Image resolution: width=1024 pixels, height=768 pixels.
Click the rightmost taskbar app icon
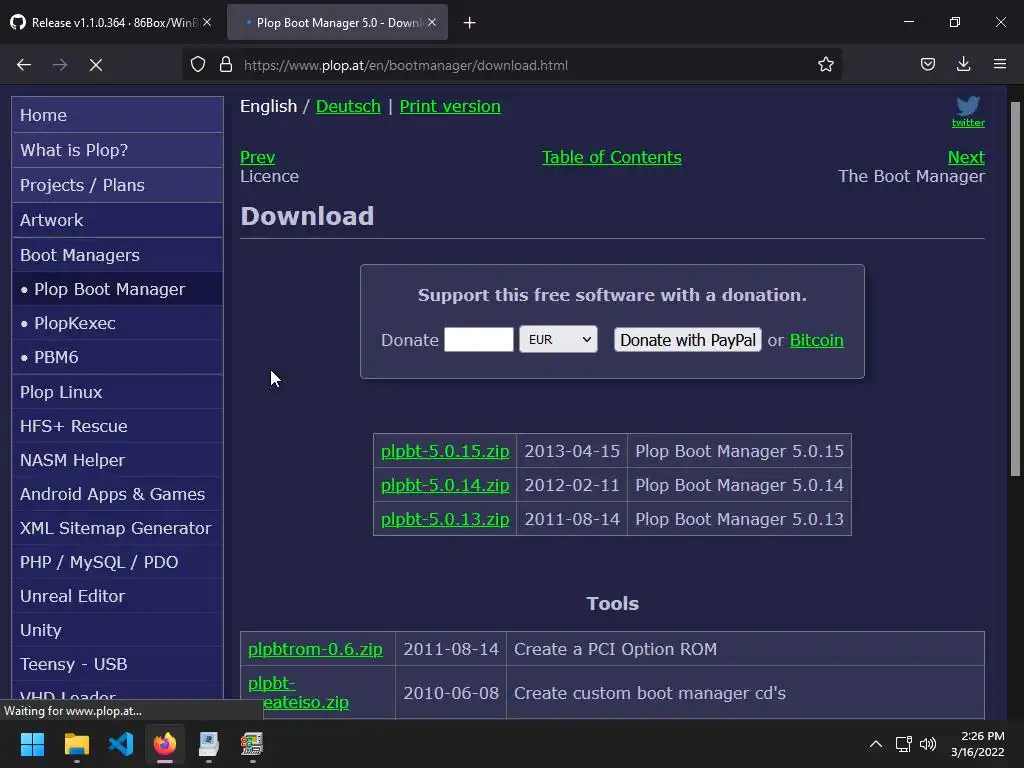click(x=252, y=744)
